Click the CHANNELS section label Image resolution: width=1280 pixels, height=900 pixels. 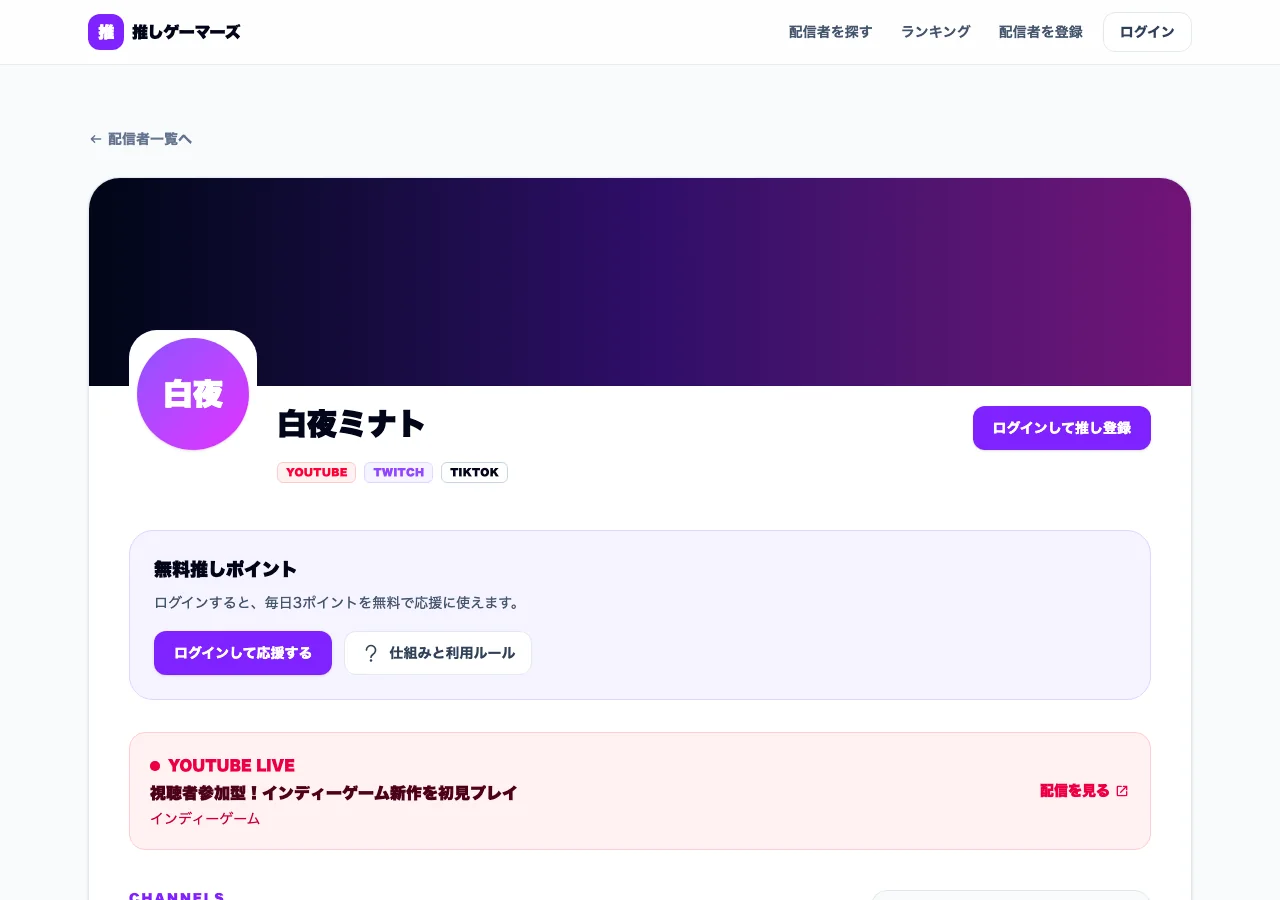pos(177,896)
